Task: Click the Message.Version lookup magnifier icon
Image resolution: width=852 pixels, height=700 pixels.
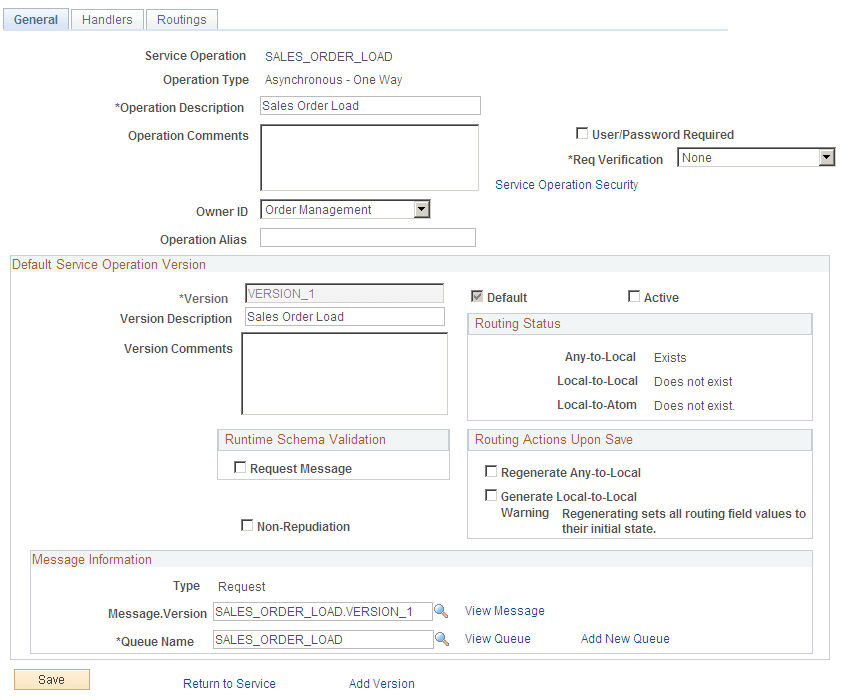Action: tap(441, 611)
